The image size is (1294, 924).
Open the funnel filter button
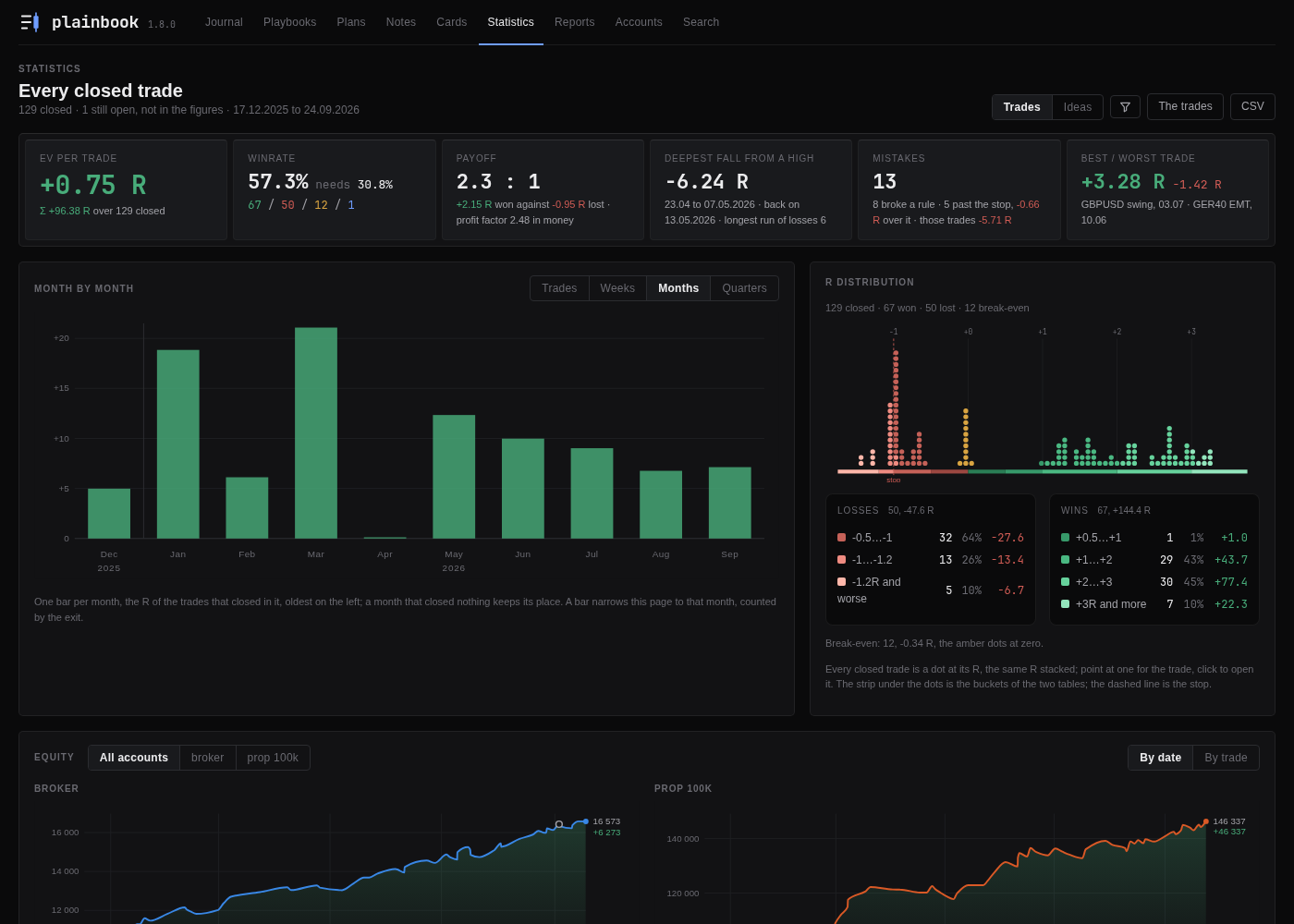tap(1125, 107)
